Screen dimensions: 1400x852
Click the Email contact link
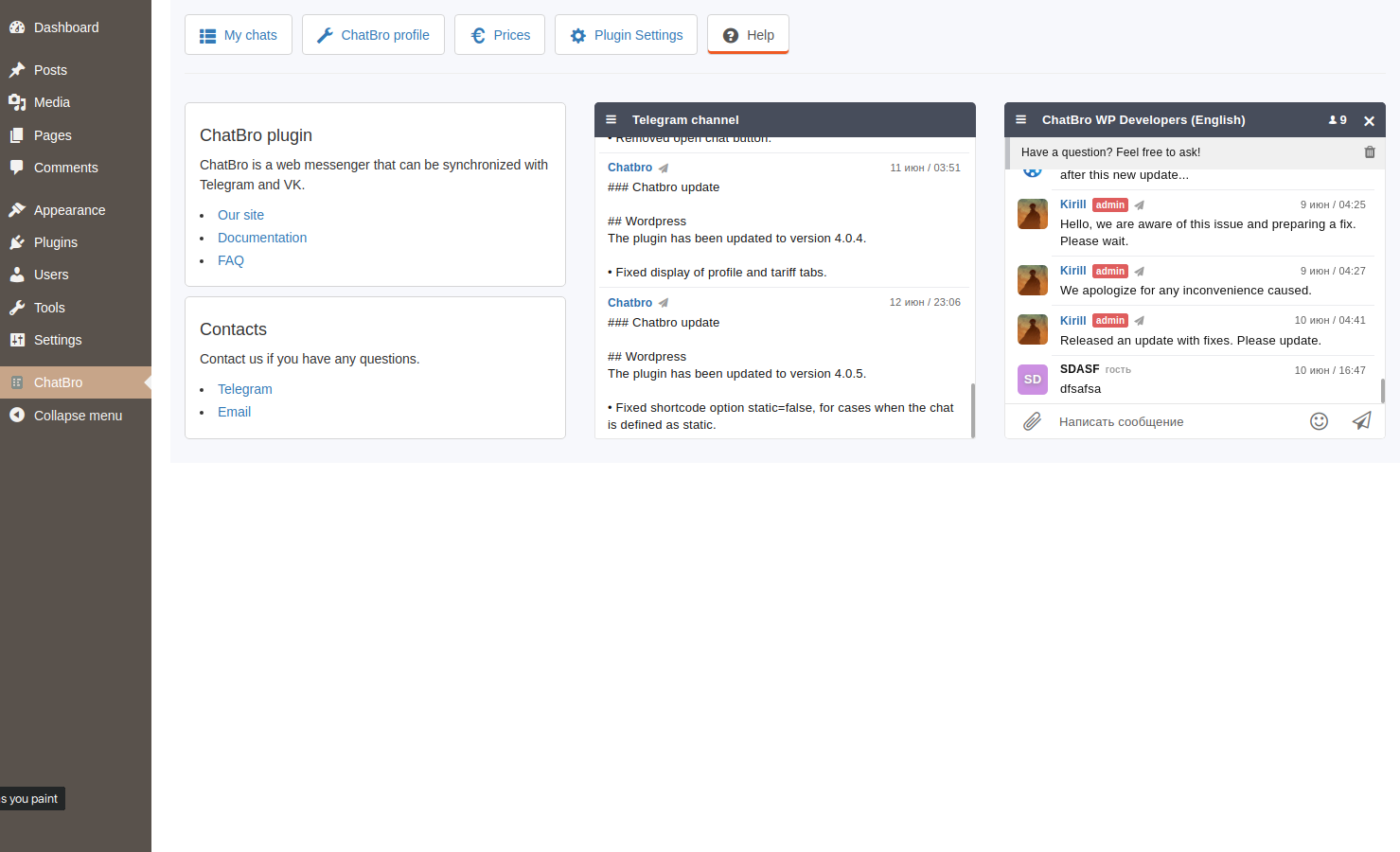click(x=234, y=412)
